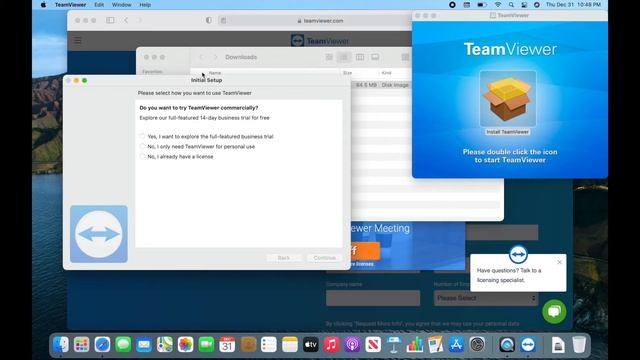Open App Store from the Dock

point(456,345)
